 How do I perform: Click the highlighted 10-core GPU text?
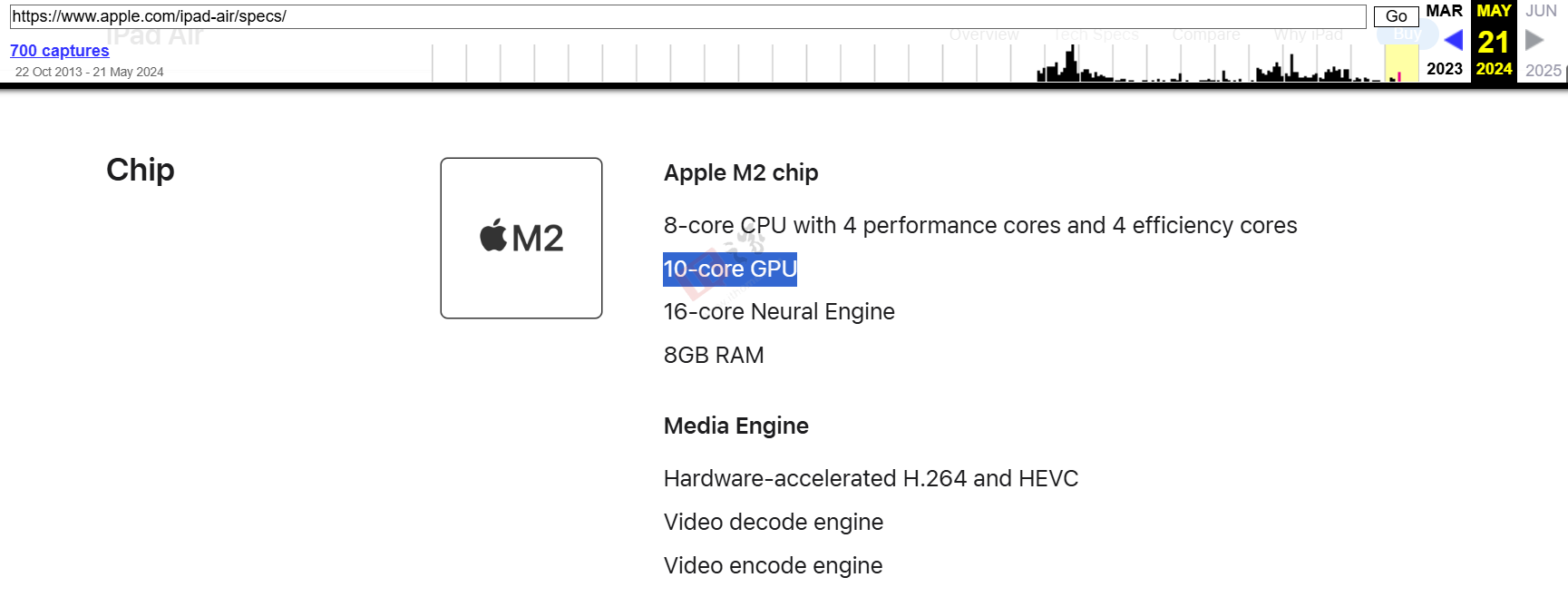pyautogui.click(x=730, y=269)
